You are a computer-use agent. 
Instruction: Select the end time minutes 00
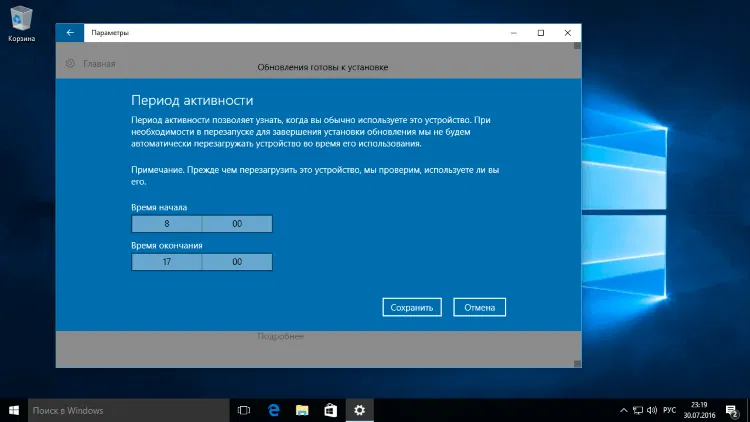(237, 262)
